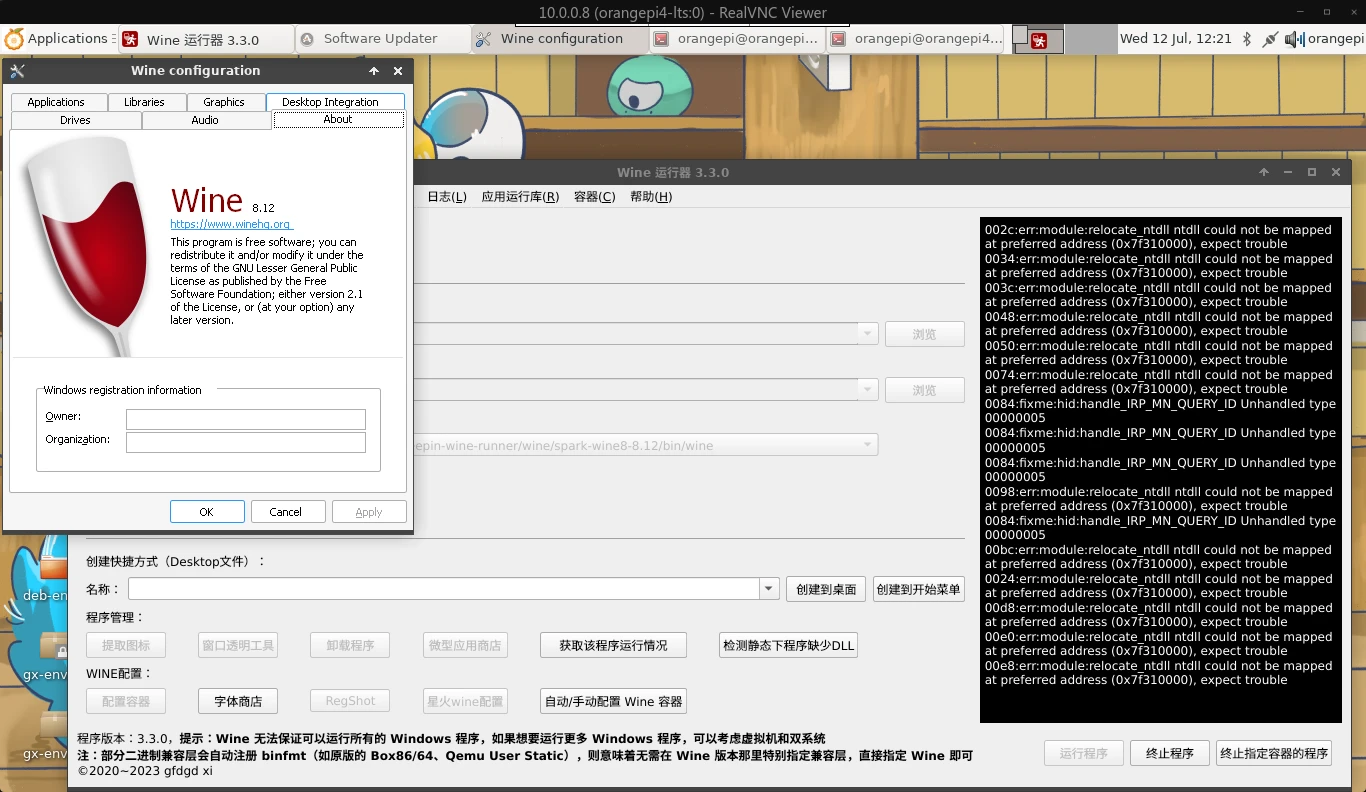Click the 运行程序 run button
Screen dimensions: 1366x792
1084,753
